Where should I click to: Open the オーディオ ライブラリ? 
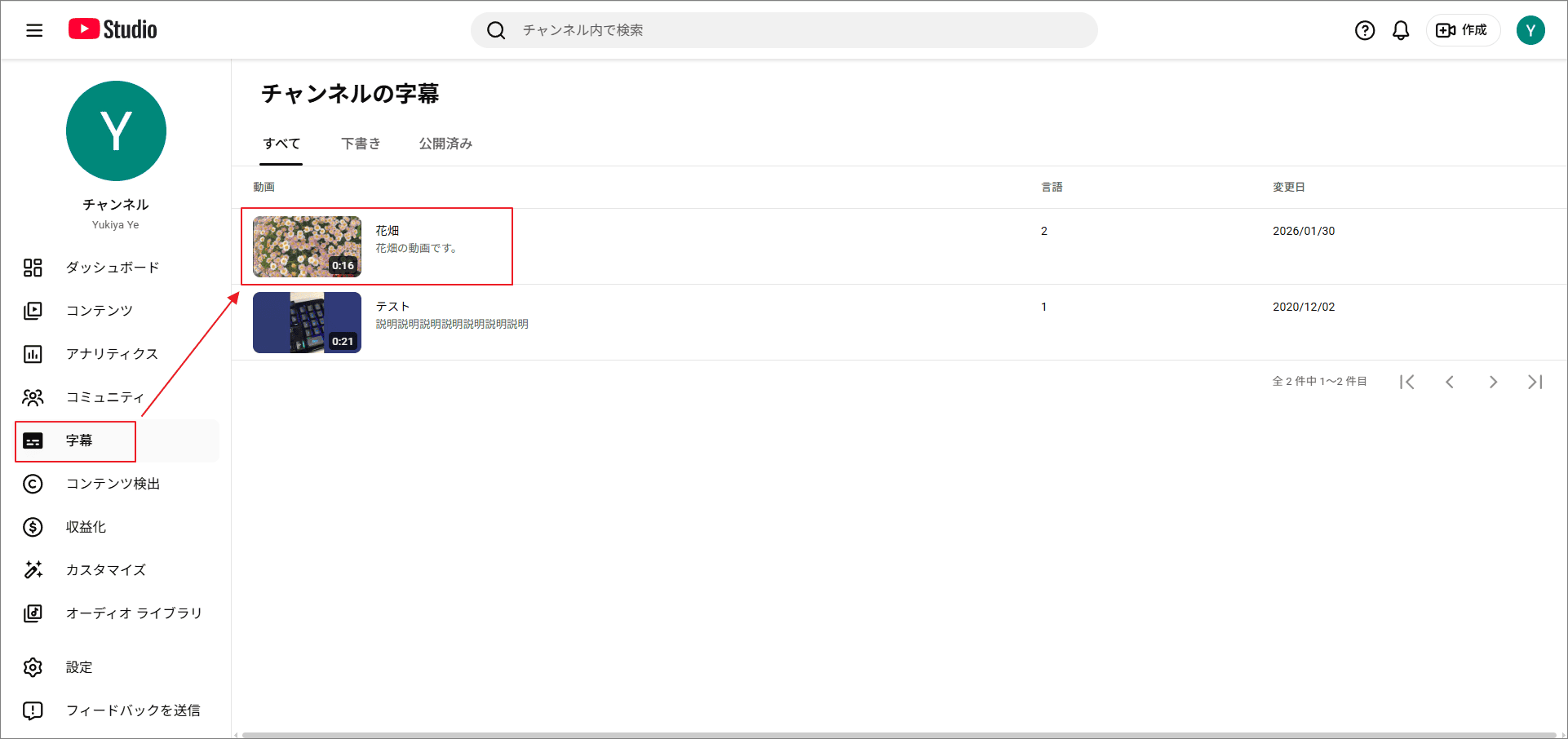[x=133, y=613]
